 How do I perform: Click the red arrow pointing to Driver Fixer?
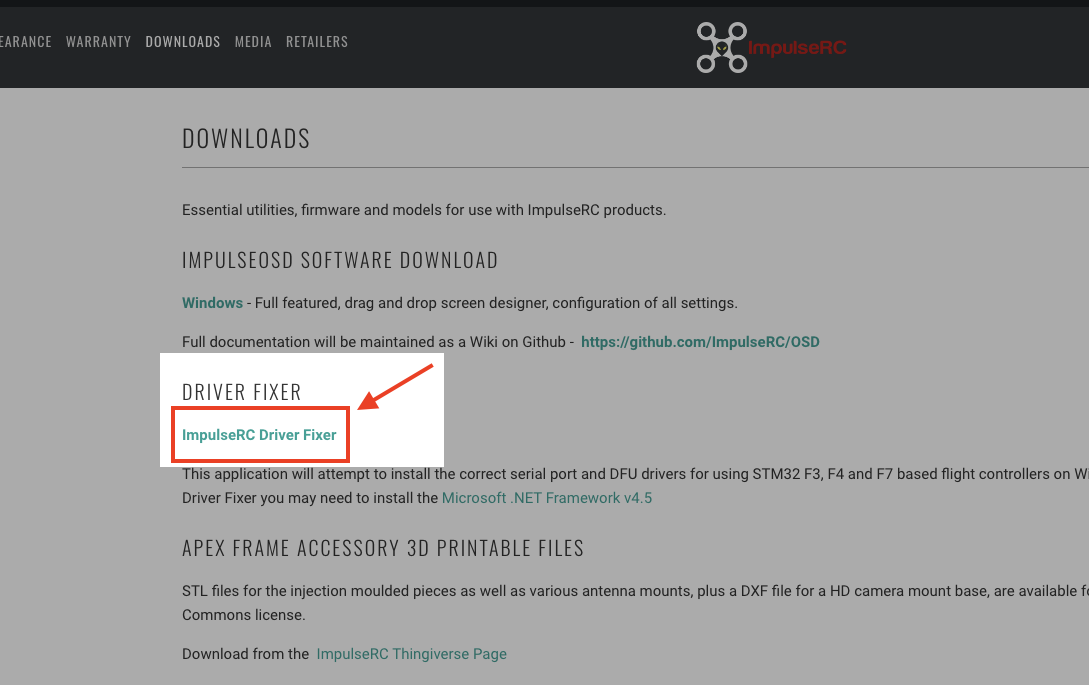395,387
